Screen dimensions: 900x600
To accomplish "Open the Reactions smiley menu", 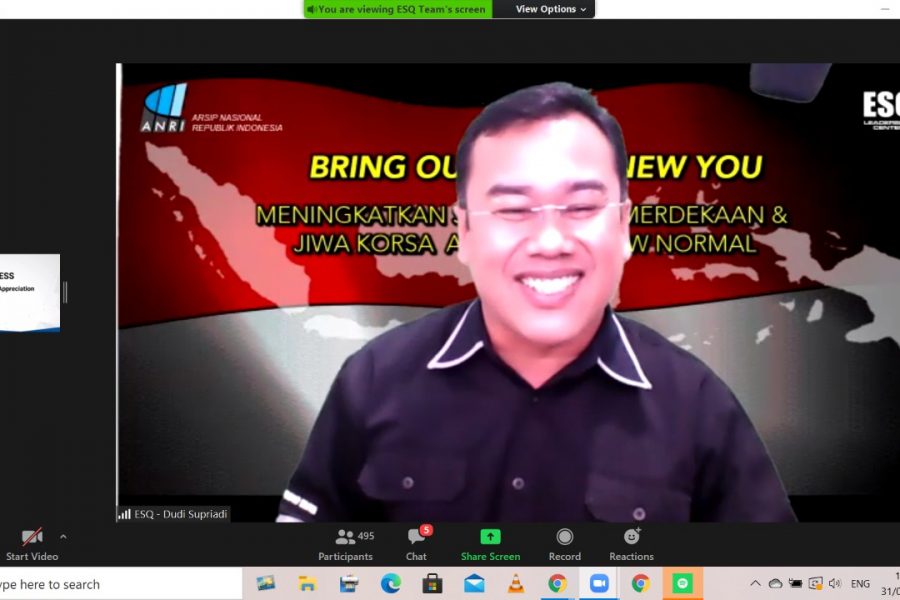I will tap(631, 537).
